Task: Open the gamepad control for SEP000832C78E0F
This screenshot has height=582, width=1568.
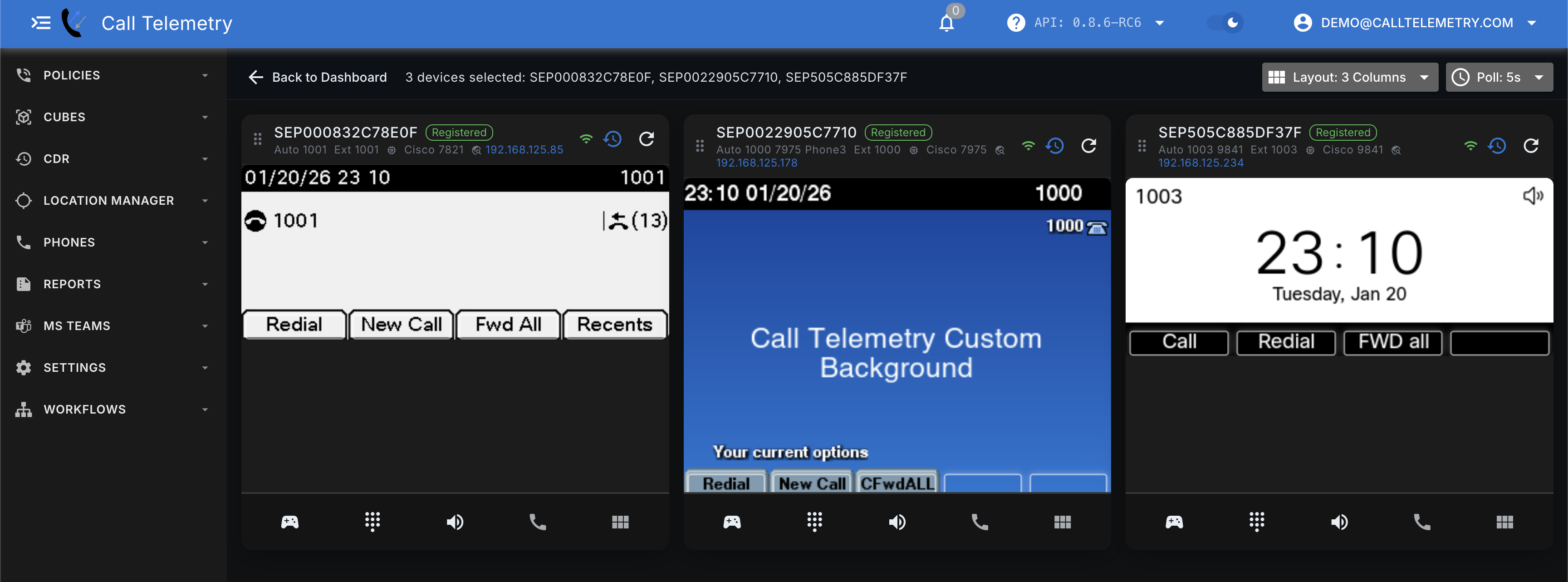Action: 290,523
